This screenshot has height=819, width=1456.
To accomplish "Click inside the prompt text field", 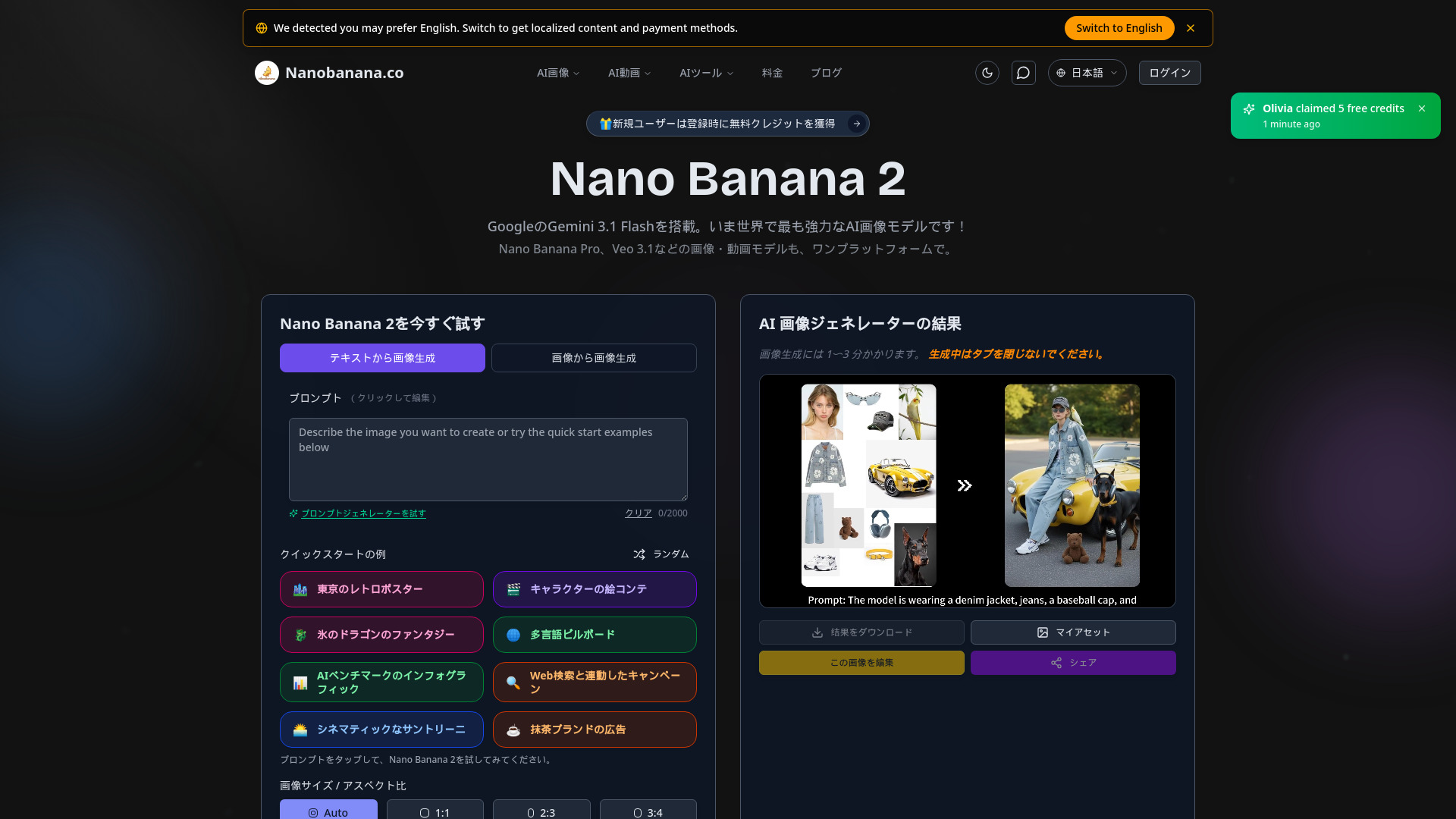I will [488, 459].
